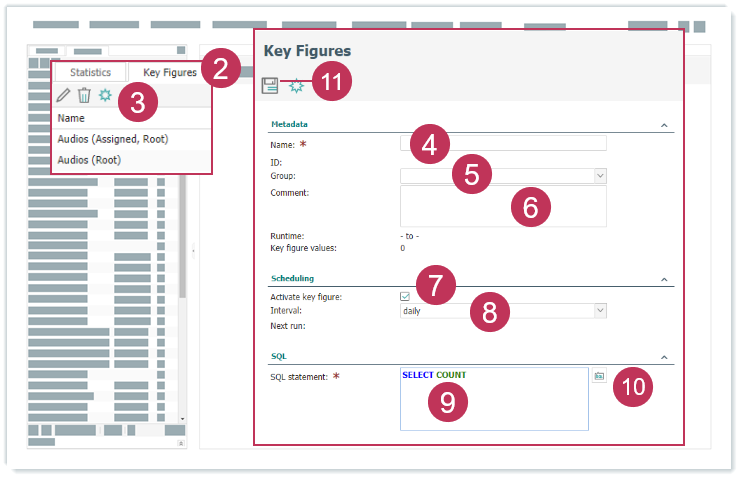Toggle the Activate key figure checkbox
741x479 pixels.
tap(405, 297)
